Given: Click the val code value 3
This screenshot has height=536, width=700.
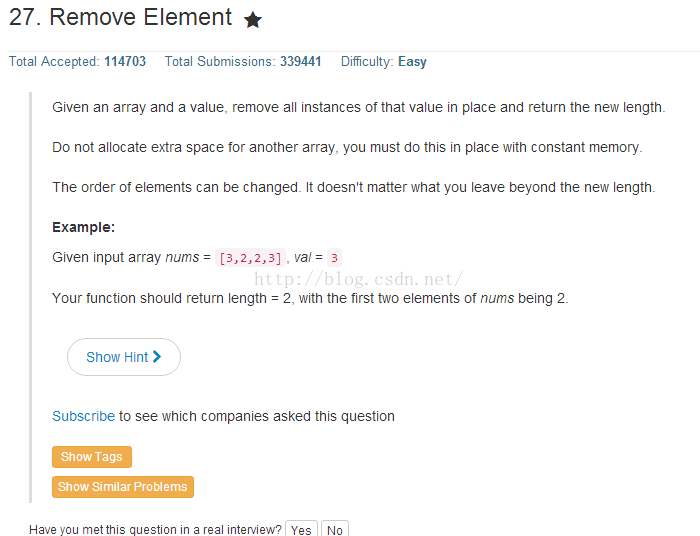Looking at the screenshot, I should [x=334, y=258].
